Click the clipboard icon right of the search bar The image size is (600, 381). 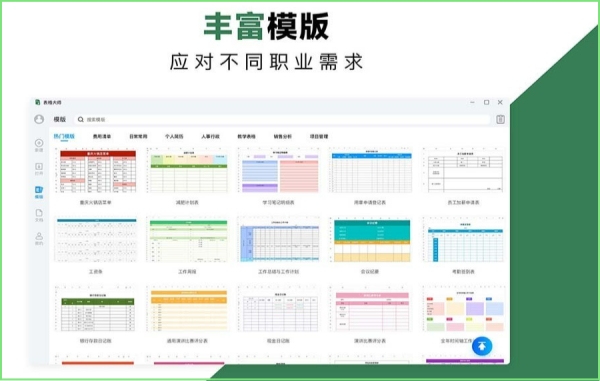point(500,119)
